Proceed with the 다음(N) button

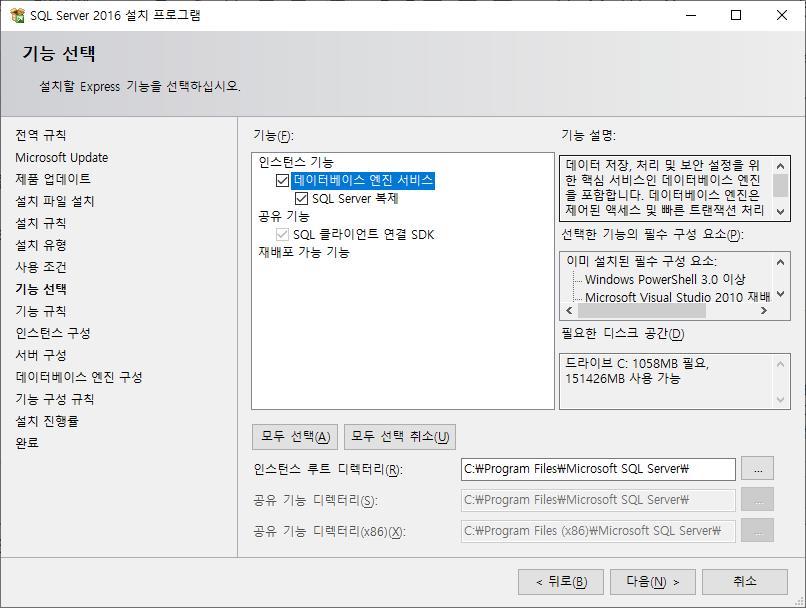click(653, 582)
